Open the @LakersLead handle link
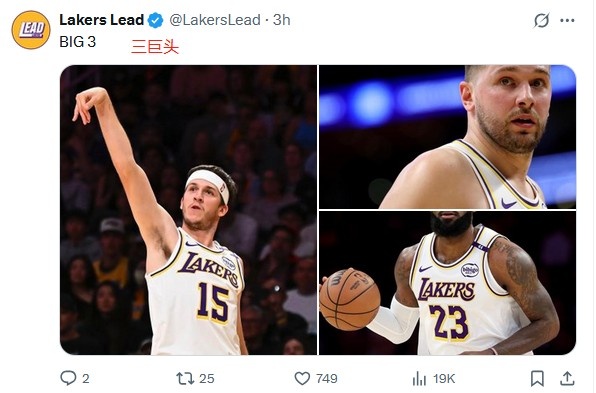Screen dimensions: 596x393 click(x=215, y=20)
